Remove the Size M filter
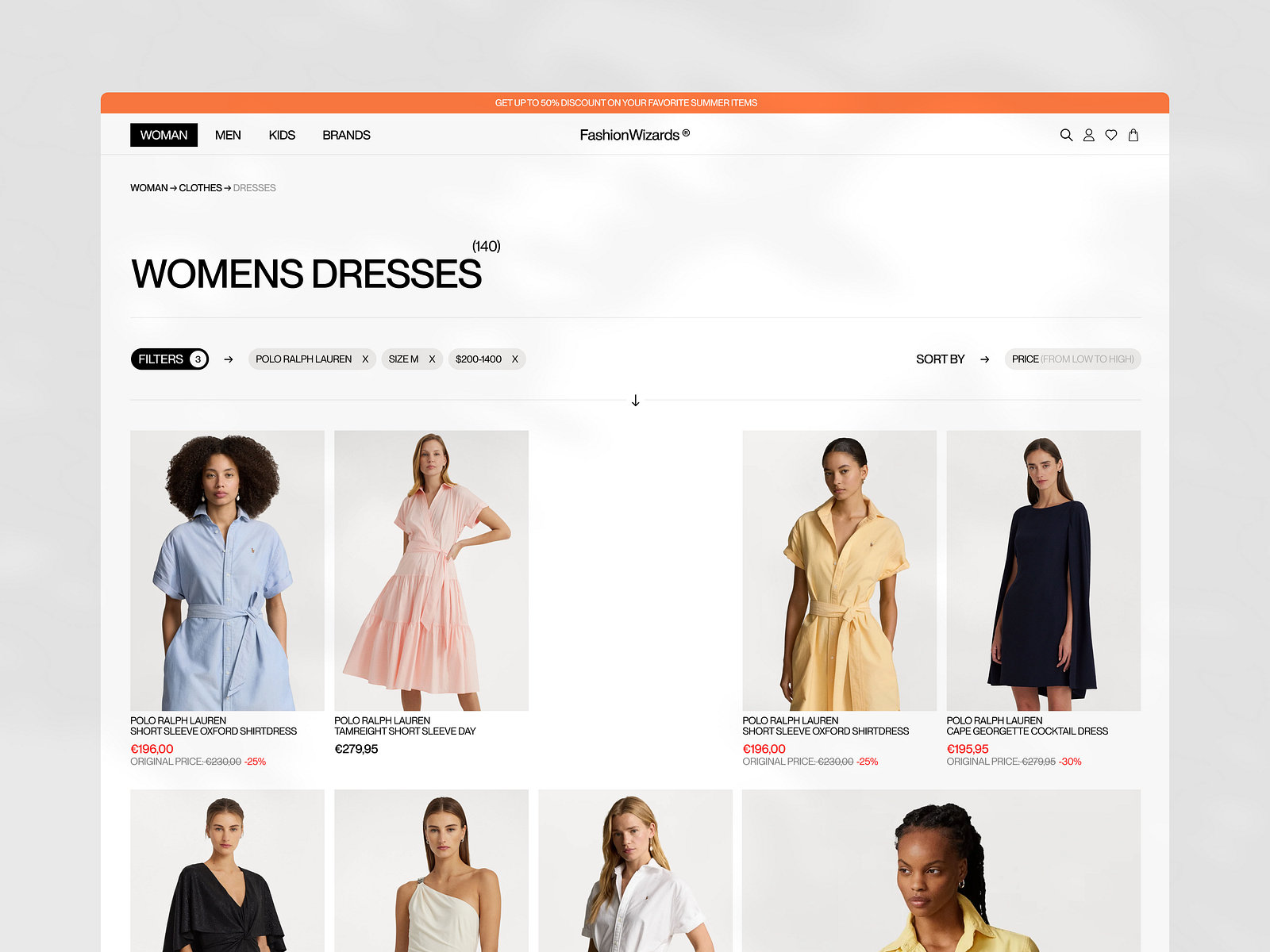This screenshot has width=1270, height=952. click(432, 359)
